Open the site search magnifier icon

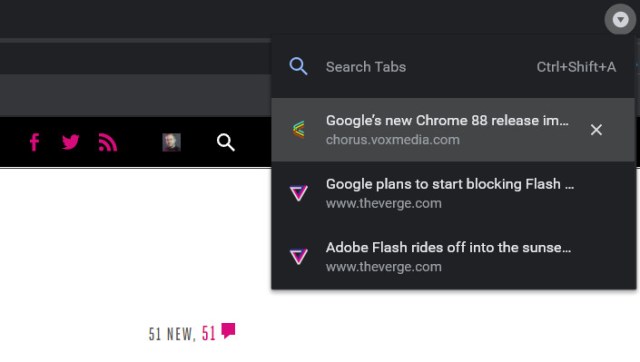click(226, 142)
